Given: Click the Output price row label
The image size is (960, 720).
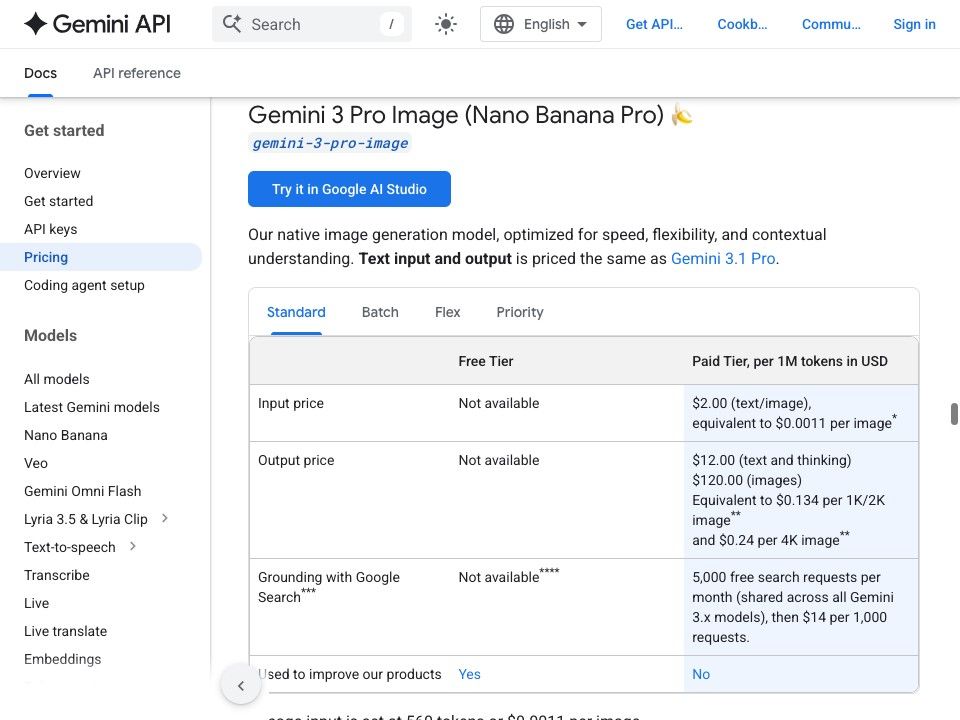Looking at the screenshot, I should coord(296,460).
